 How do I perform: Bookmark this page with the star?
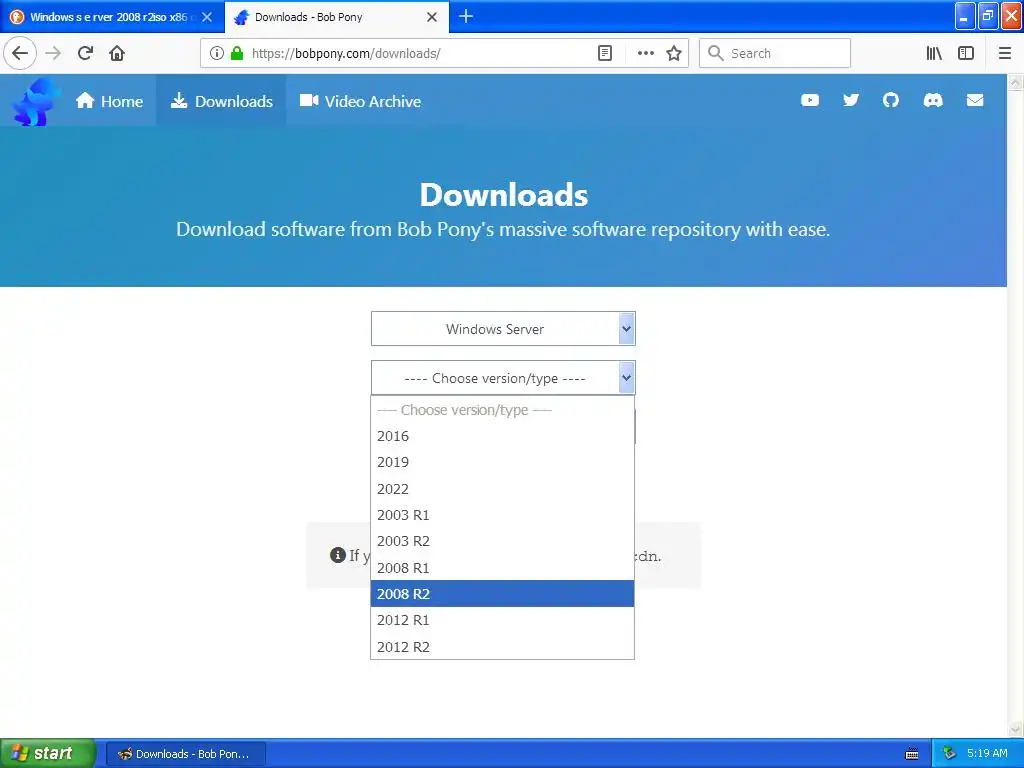[x=674, y=53]
